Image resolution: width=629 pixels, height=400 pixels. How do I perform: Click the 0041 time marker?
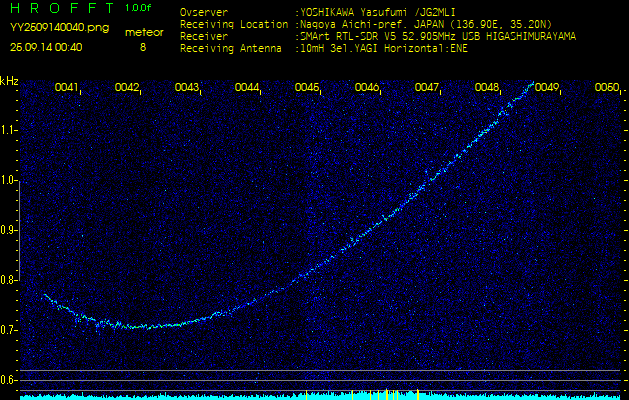click(x=67, y=88)
